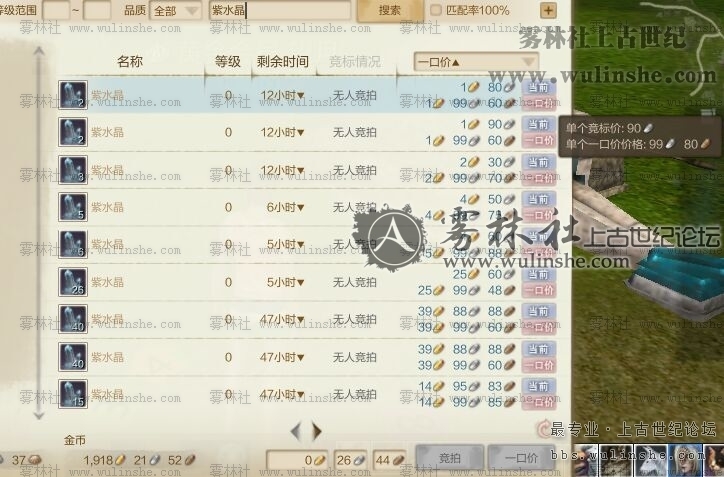The image size is (724, 477).
Task: Sort by 名称 column header
Action: pyautogui.click(x=130, y=61)
